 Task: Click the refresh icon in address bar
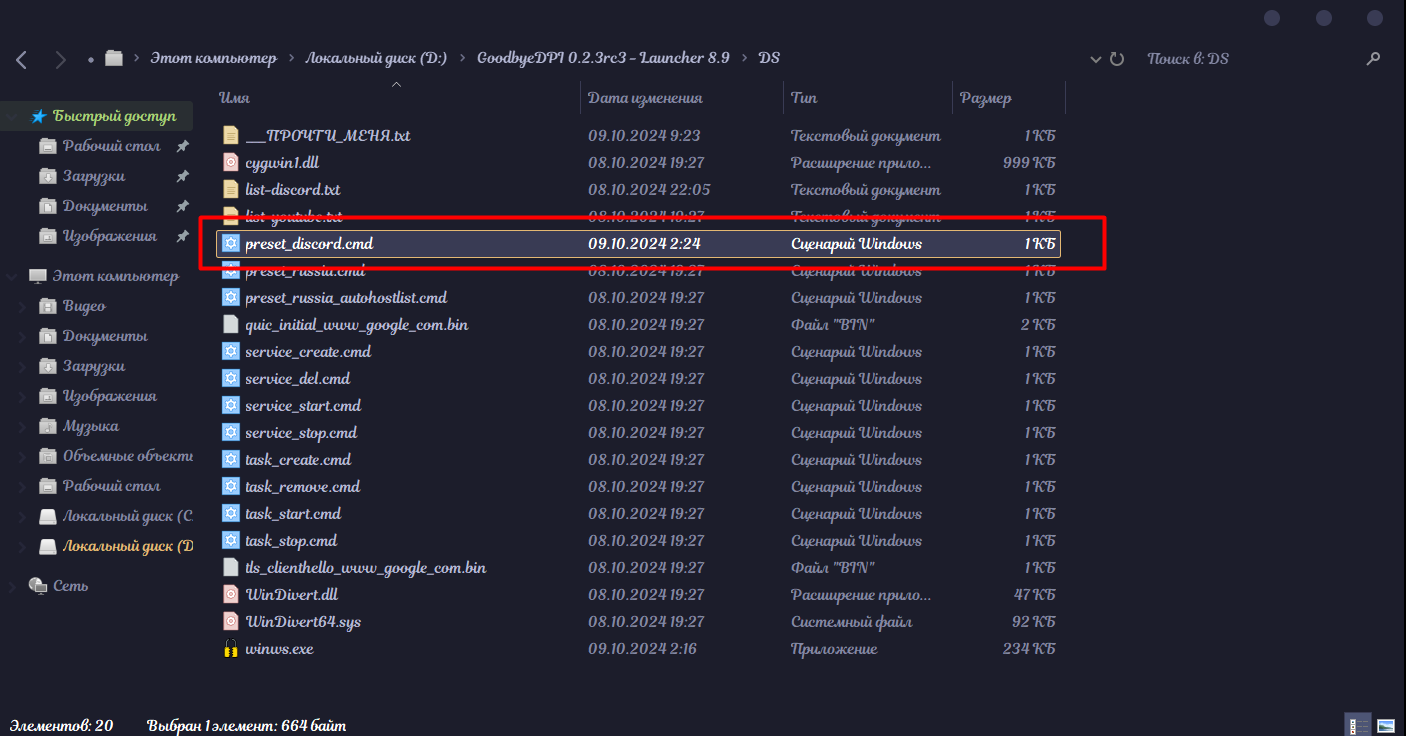tap(1117, 59)
